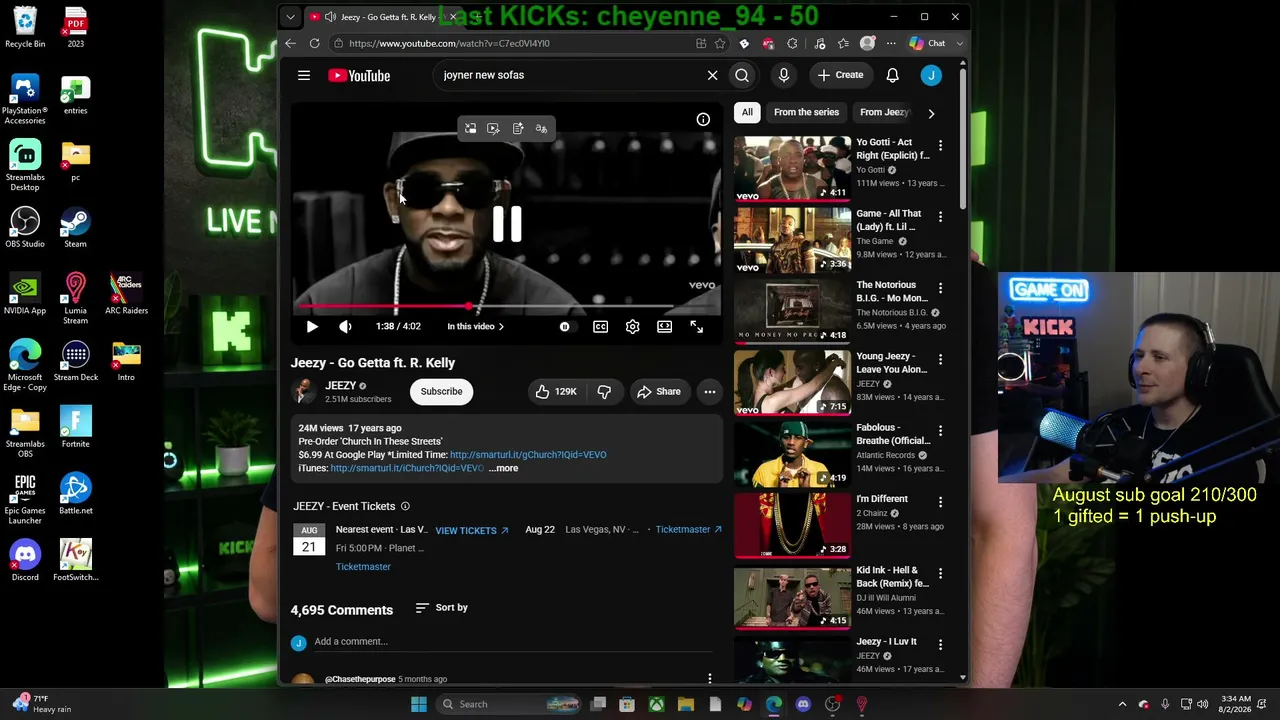Screen dimensions: 1280x720
Task: Go to the YouTube home logo
Action: (x=359, y=75)
